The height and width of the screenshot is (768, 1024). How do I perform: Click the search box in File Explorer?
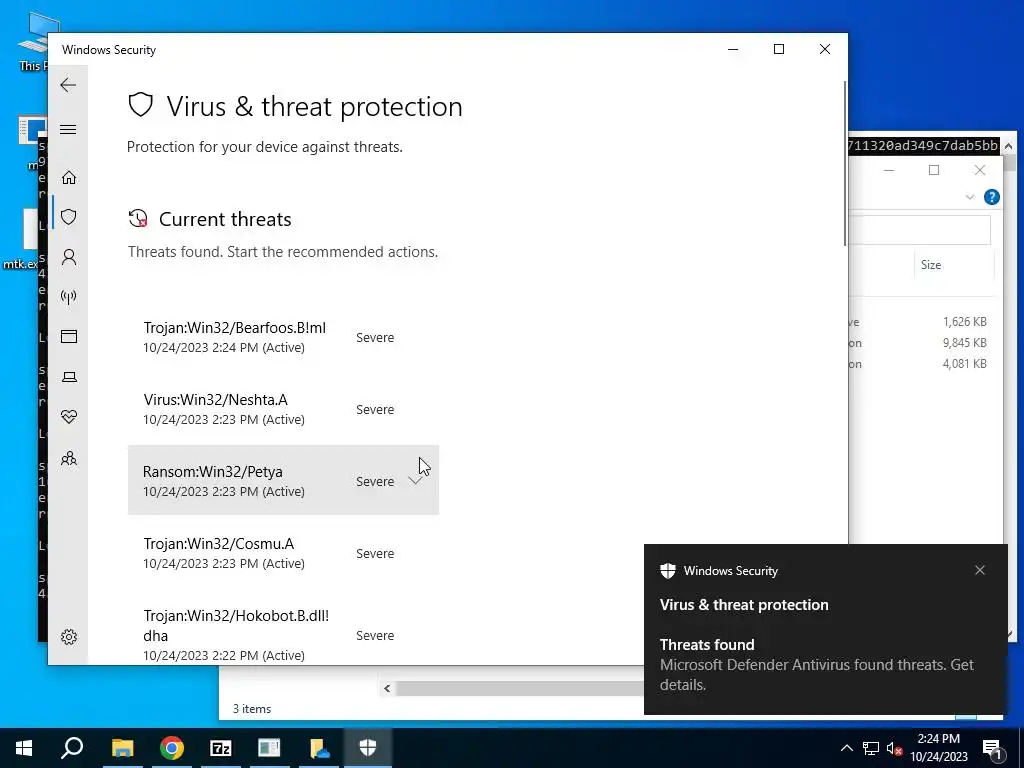919,230
